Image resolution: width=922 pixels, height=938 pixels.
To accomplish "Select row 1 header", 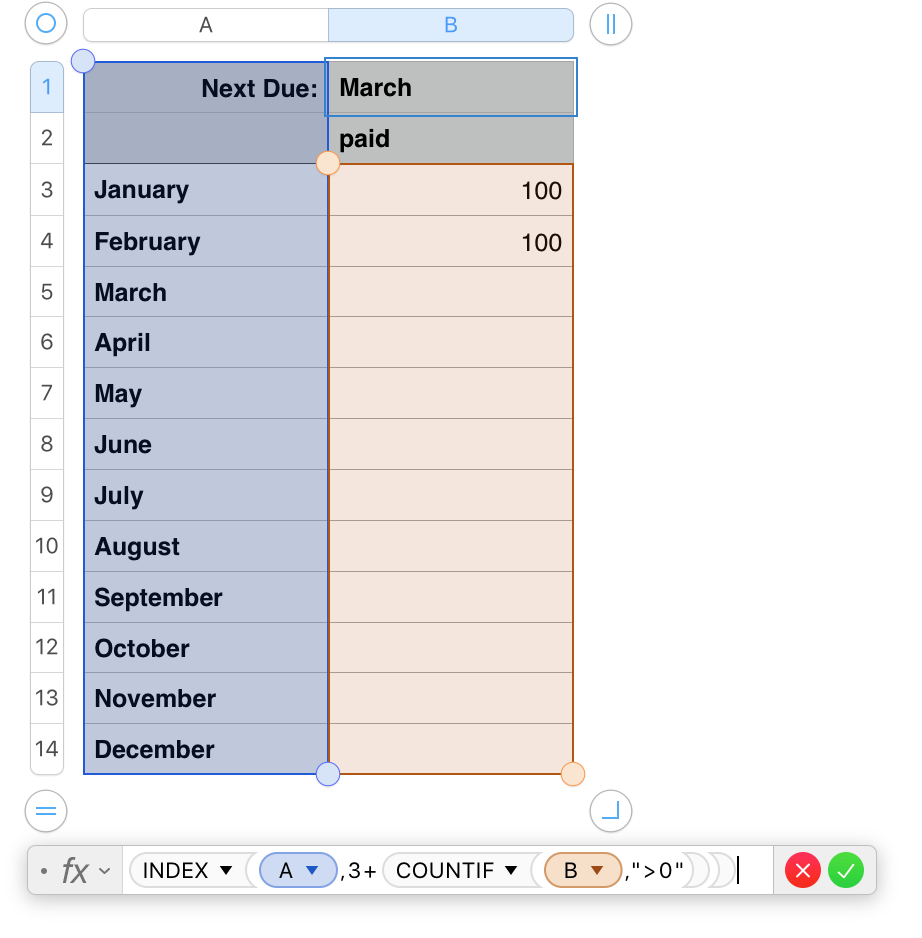I will click(47, 87).
